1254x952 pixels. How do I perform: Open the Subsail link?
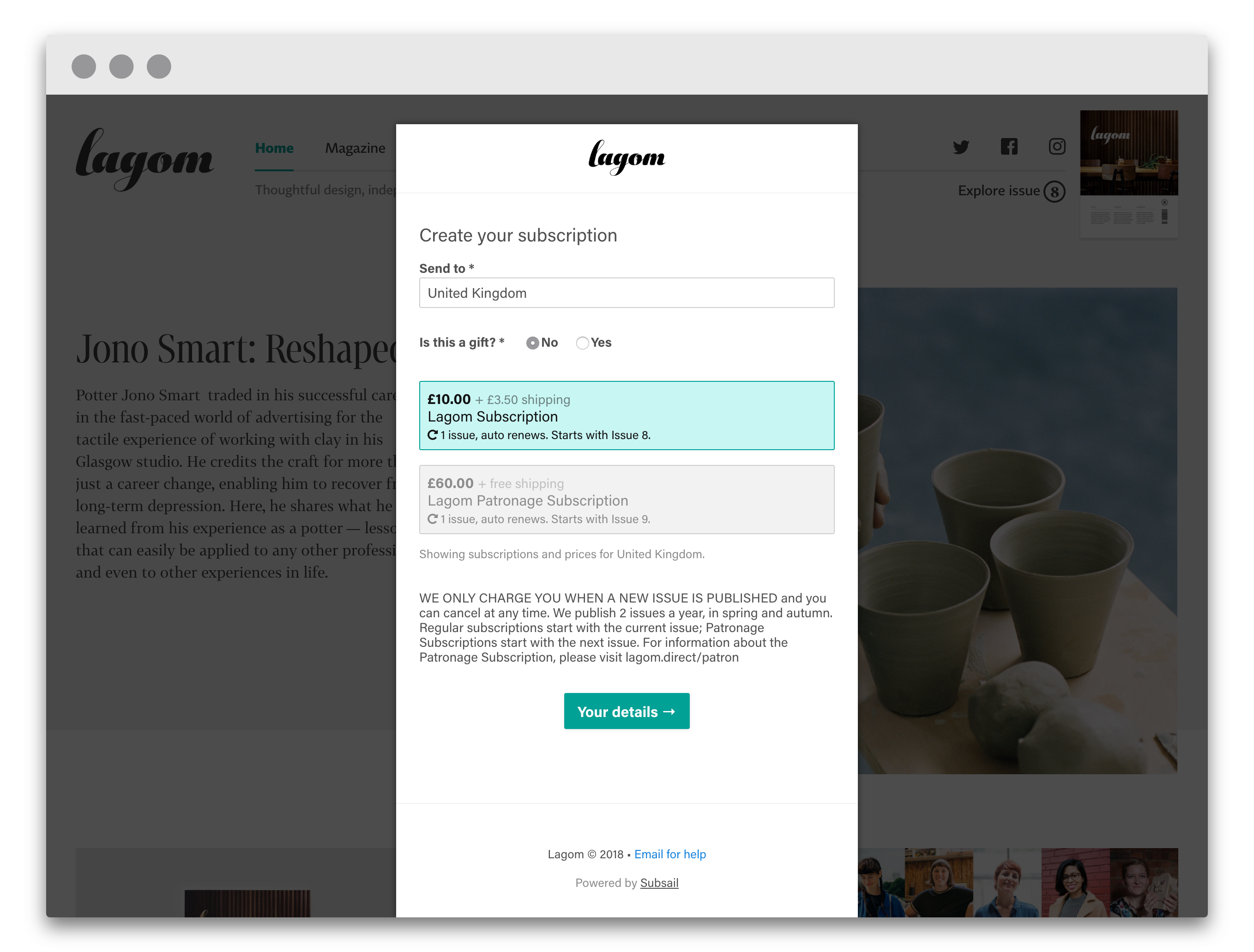point(659,883)
